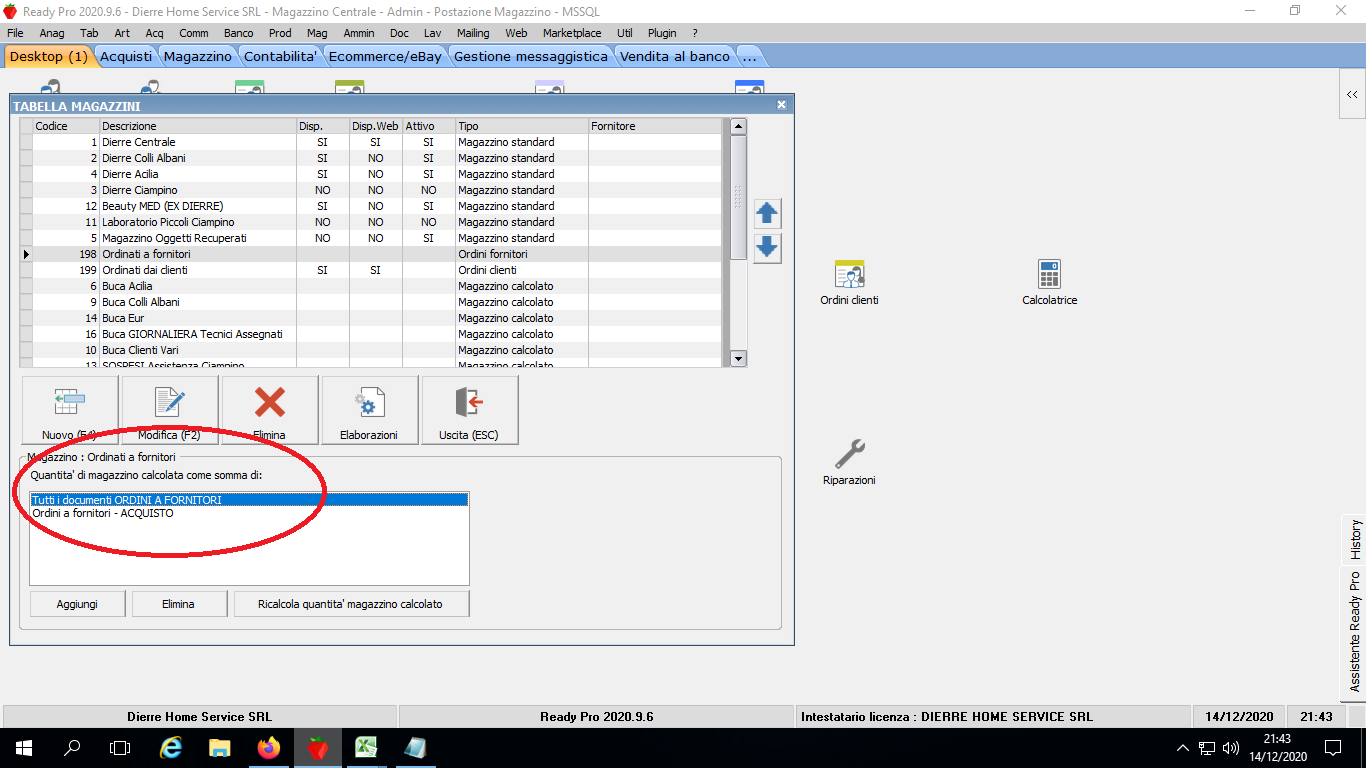Select the Dierre Acilia row
The width and height of the screenshot is (1366, 768).
click(x=370, y=174)
